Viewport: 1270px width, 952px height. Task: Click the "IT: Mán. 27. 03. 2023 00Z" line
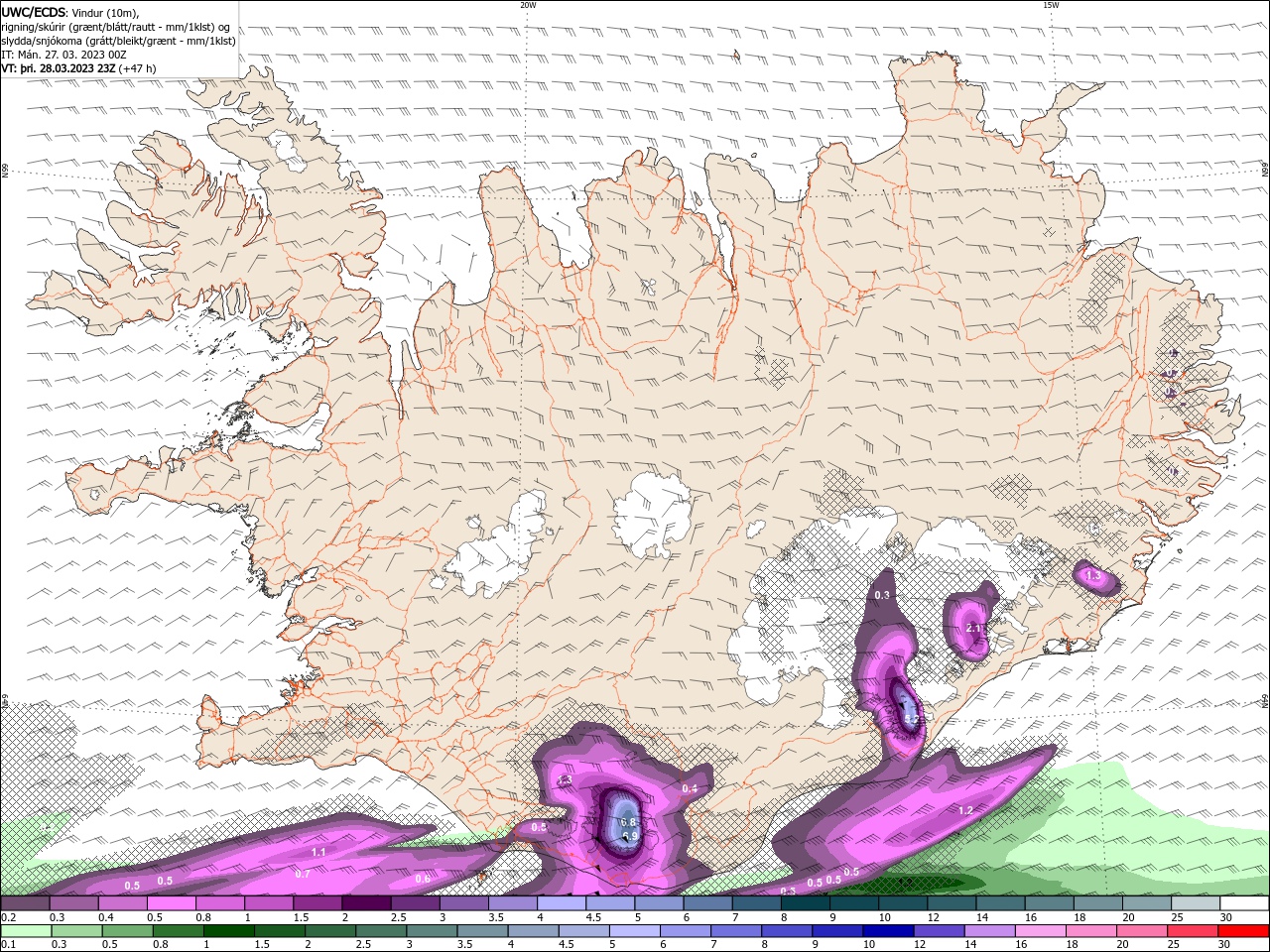tap(63, 55)
